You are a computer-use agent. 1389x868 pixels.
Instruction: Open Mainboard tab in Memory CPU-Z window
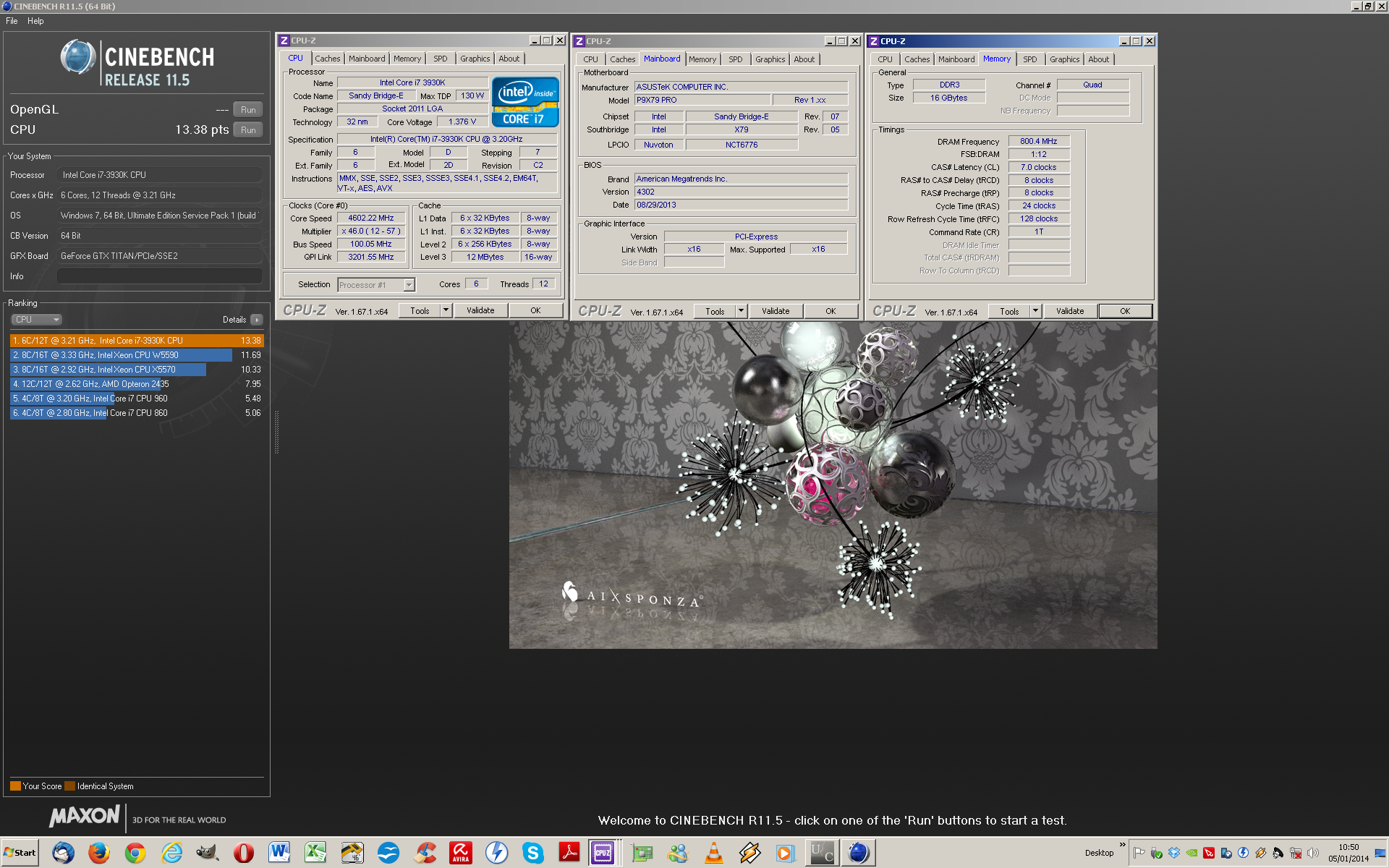click(x=956, y=59)
